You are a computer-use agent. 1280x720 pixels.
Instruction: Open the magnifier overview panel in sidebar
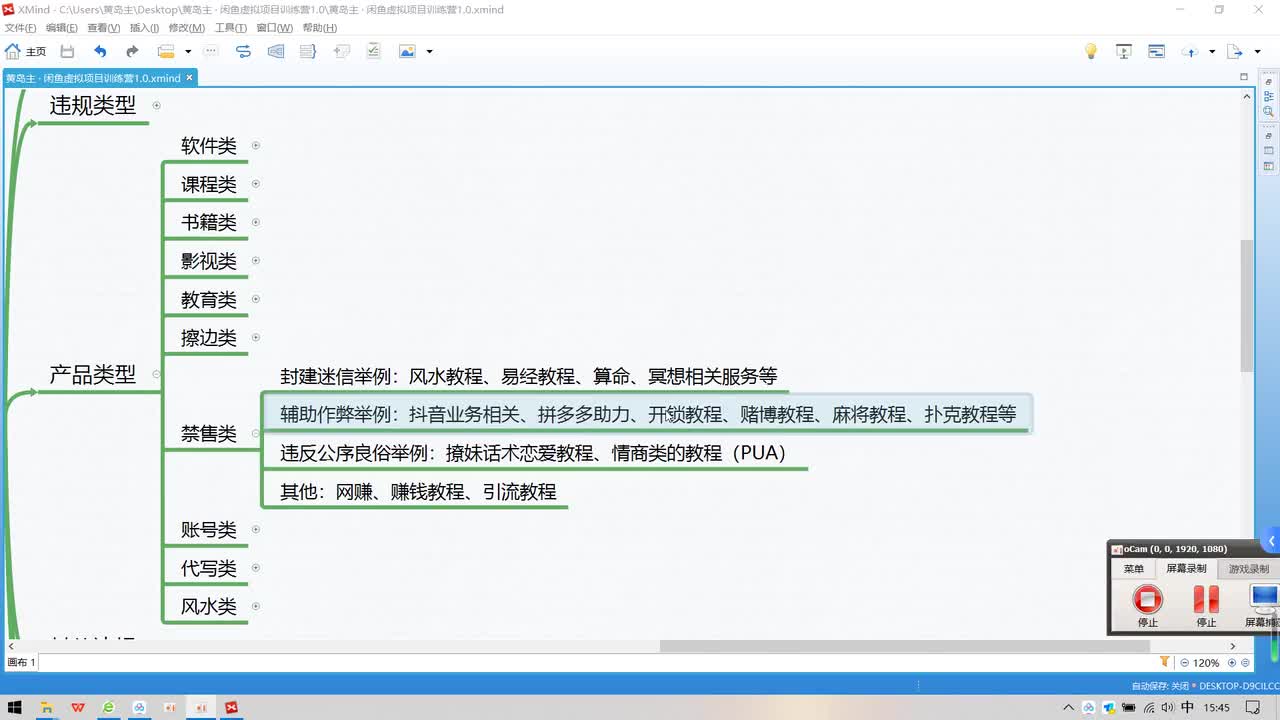coord(1269,112)
